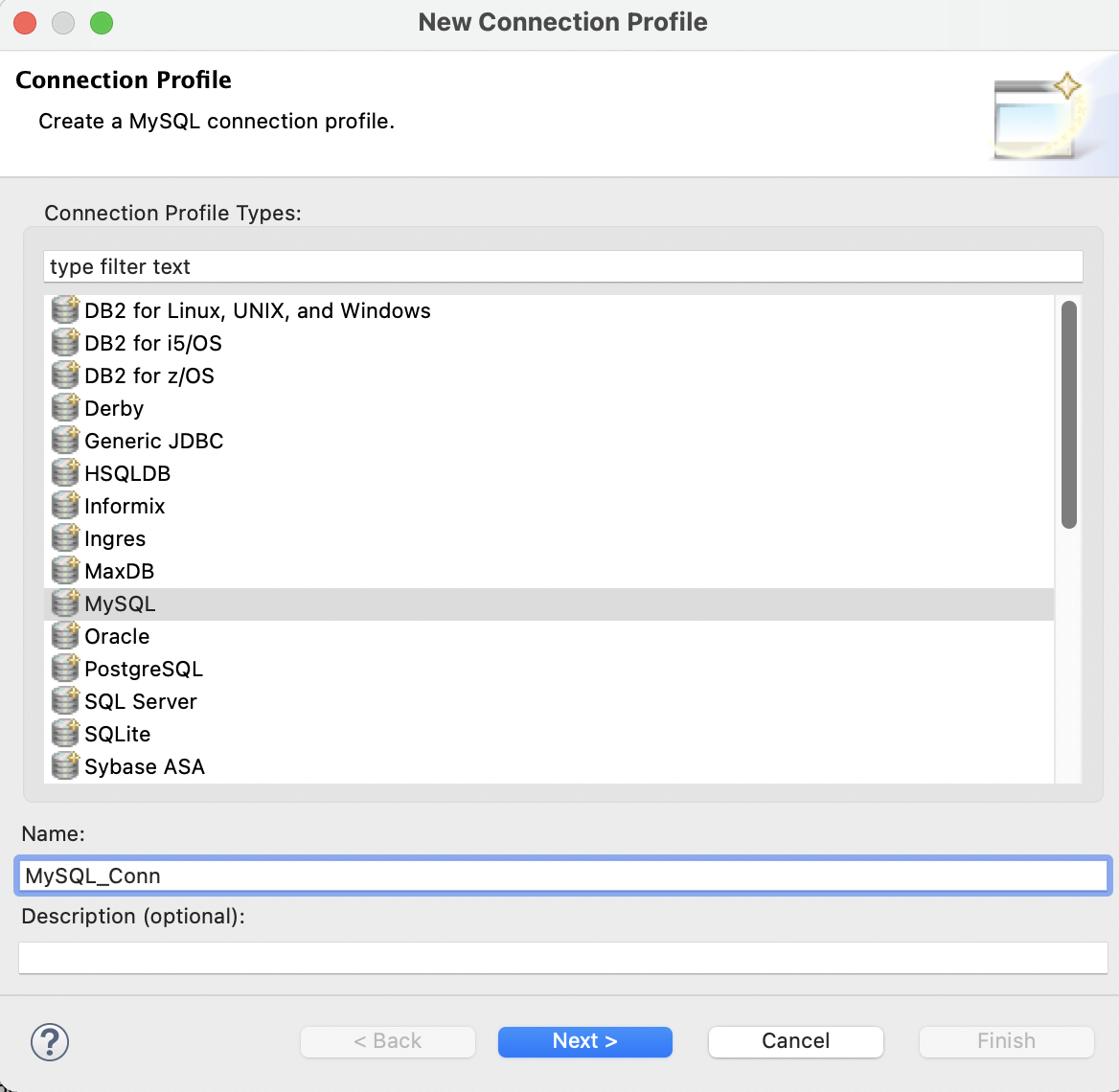Viewport: 1119px width, 1092px height.
Task: Click the DB2 for Linux database icon
Action: [x=65, y=310]
